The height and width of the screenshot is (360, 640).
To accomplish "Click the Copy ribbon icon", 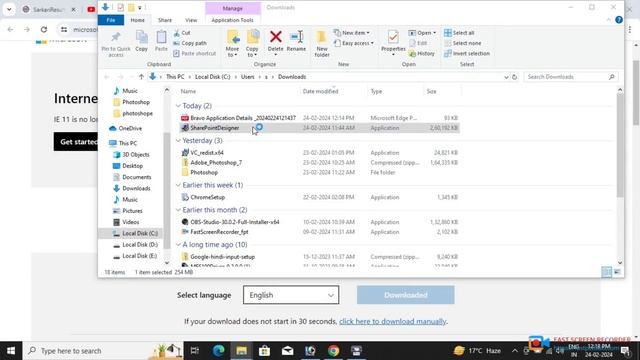I will coord(142,38).
